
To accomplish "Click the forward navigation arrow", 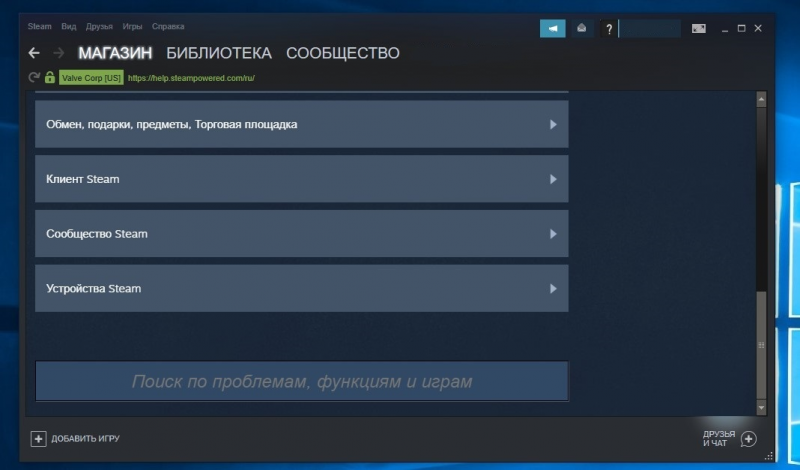I will click(59, 53).
